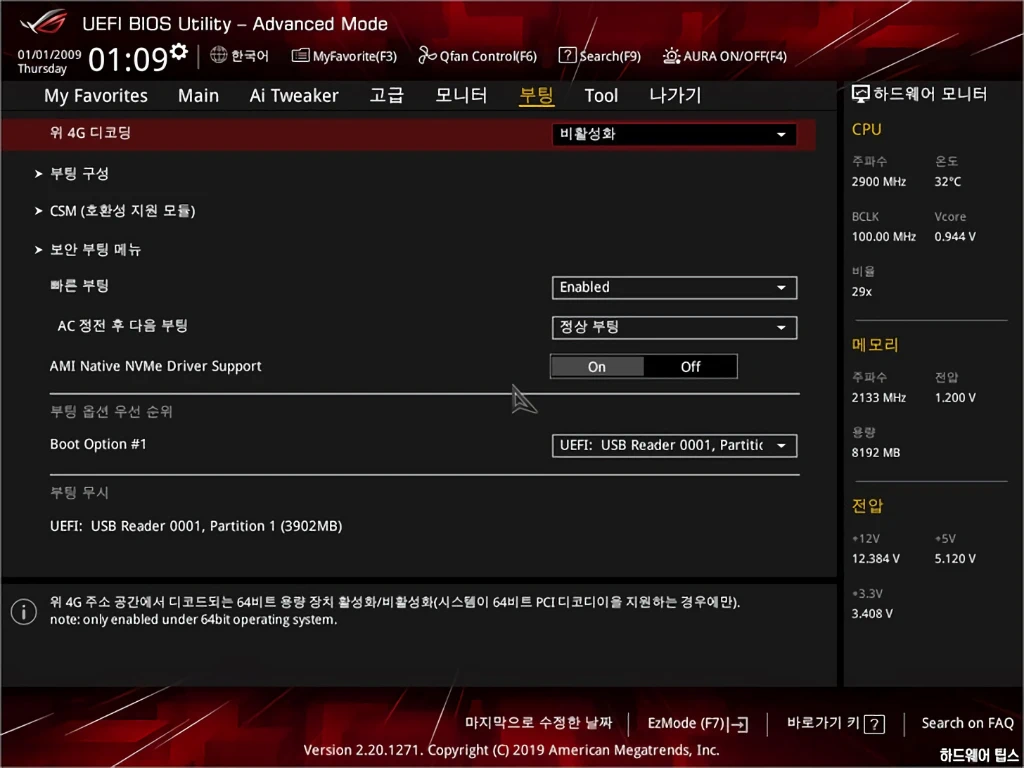Image resolution: width=1024 pixels, height=768 pixels.
Task: Open the Ai Tweaker tab
Action: (294, 96)
